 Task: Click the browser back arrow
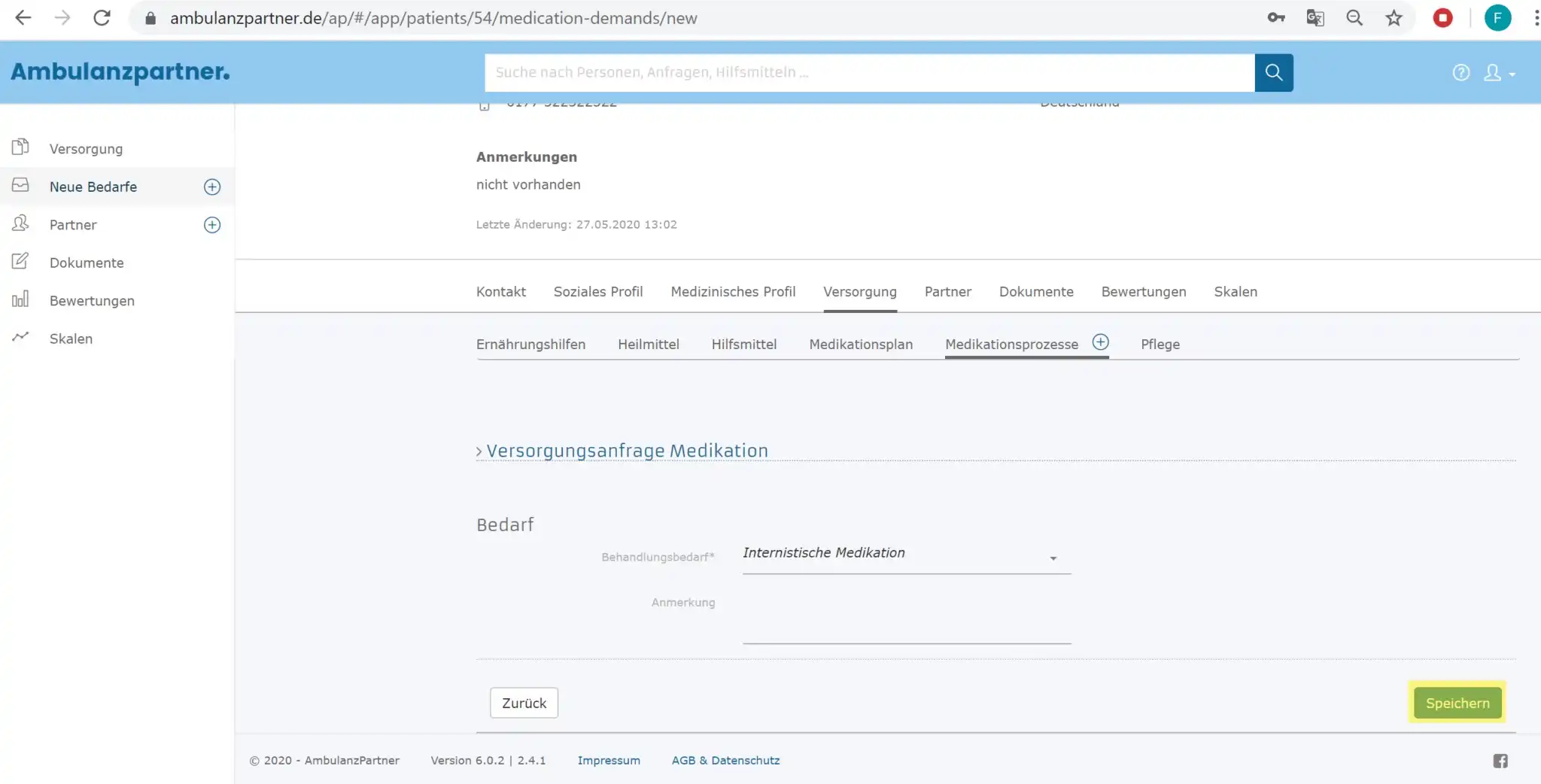23,18
